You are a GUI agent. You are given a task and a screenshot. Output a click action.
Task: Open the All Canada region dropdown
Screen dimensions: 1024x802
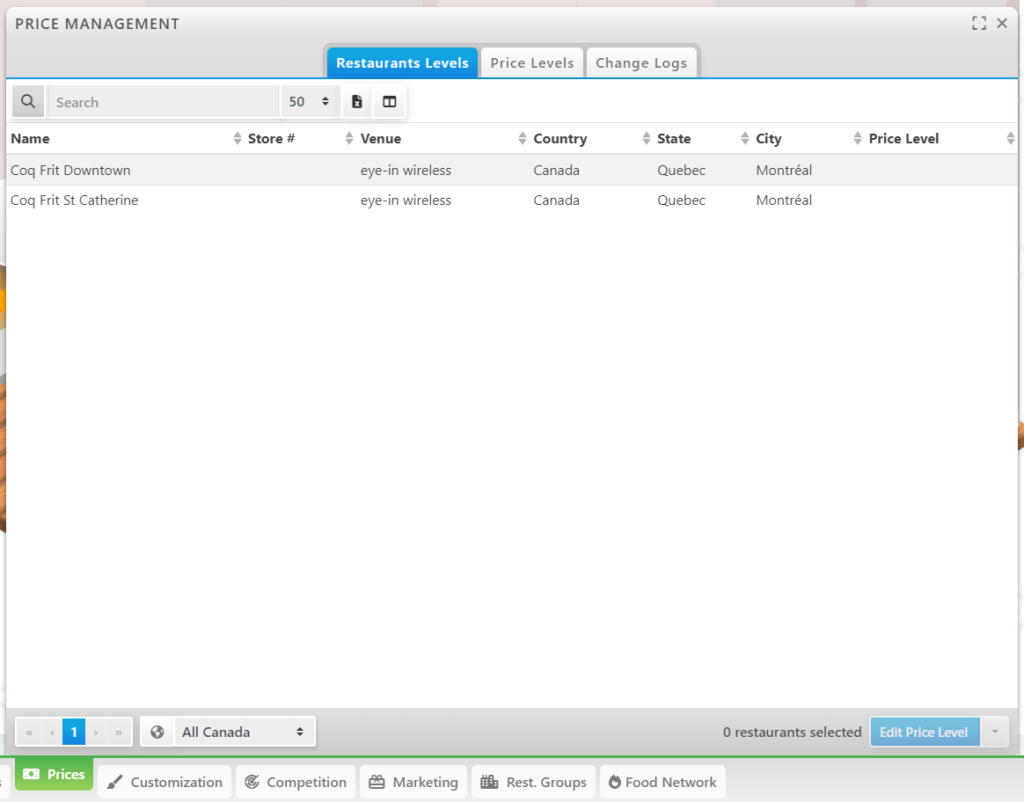point(244,732)
